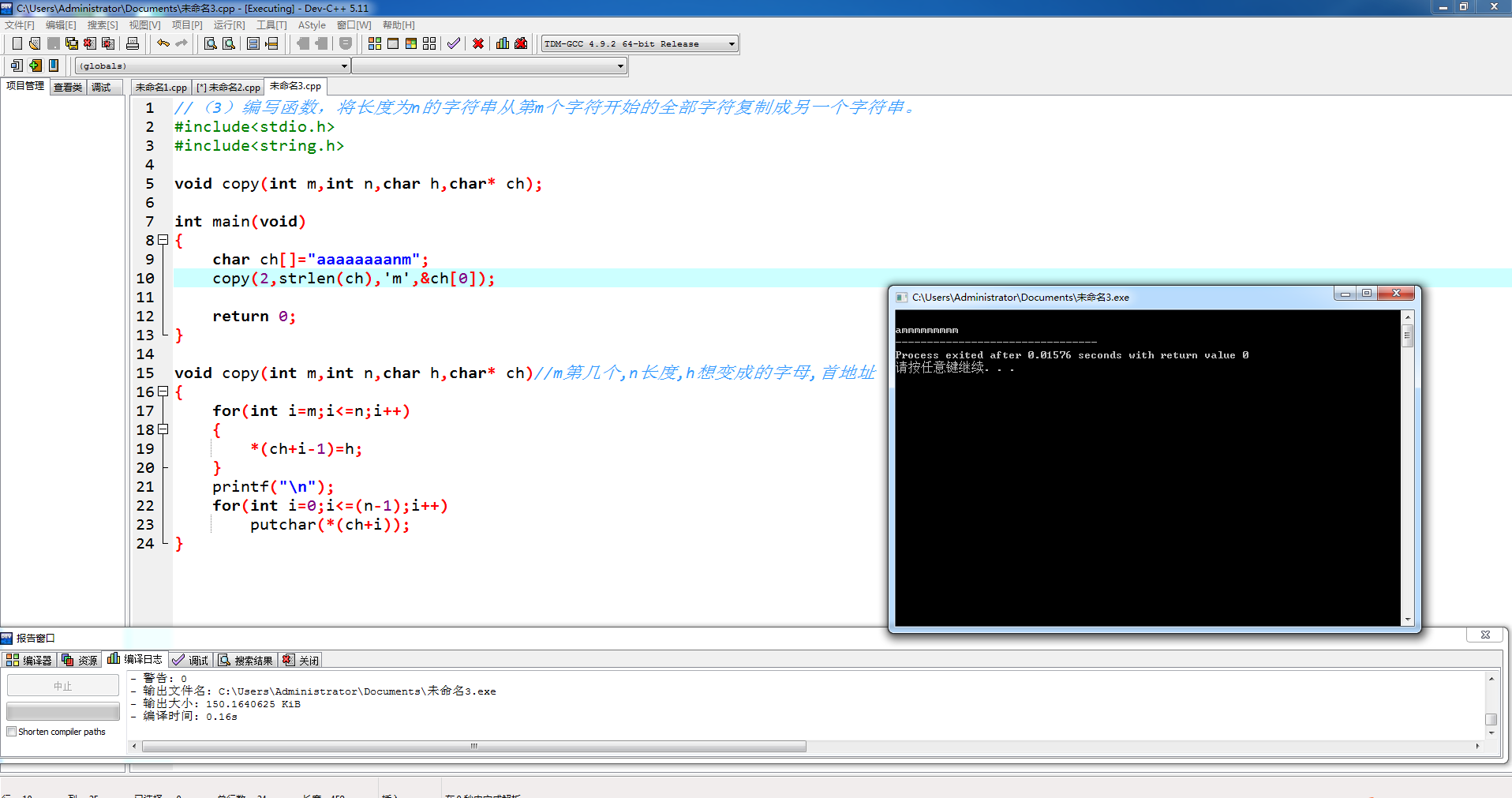Click the Close file toolbar icon
This screenshot has width=1512, height=798.
(90, 43)
